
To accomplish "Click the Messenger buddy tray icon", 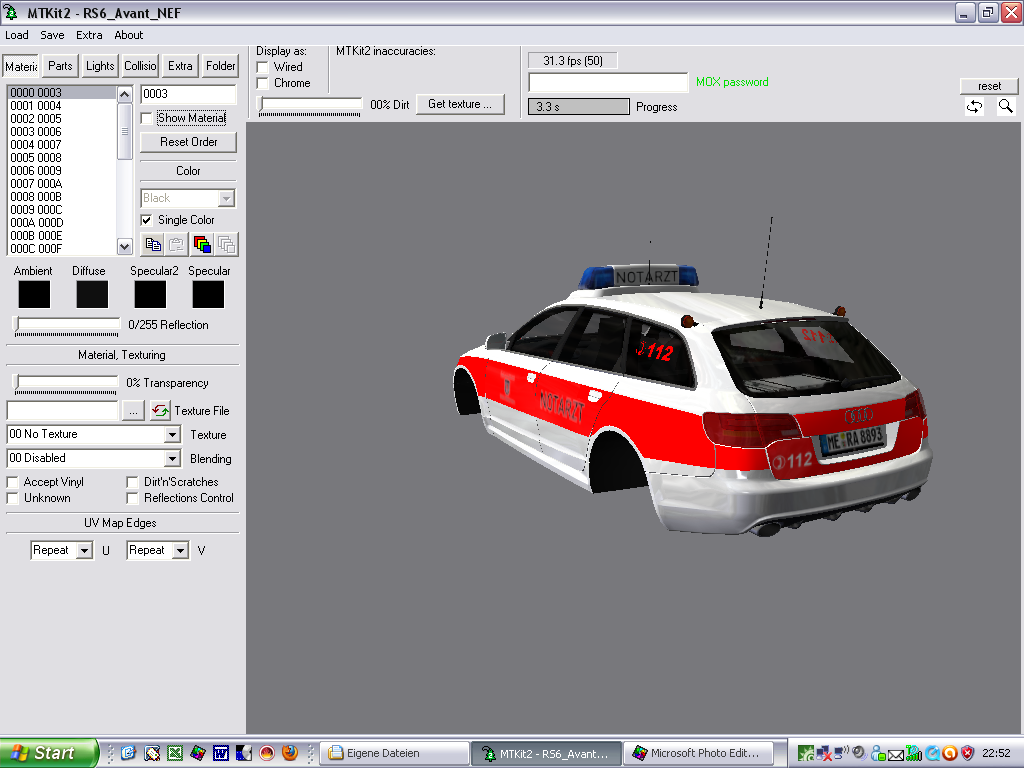I will (878, 754).
